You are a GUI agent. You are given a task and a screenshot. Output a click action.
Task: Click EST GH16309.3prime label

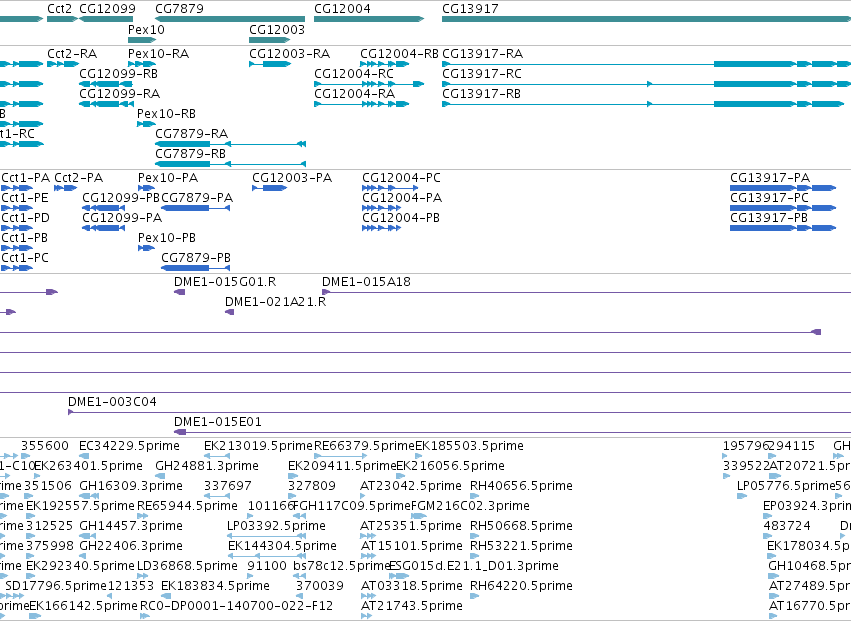click(x=131, y=486)
